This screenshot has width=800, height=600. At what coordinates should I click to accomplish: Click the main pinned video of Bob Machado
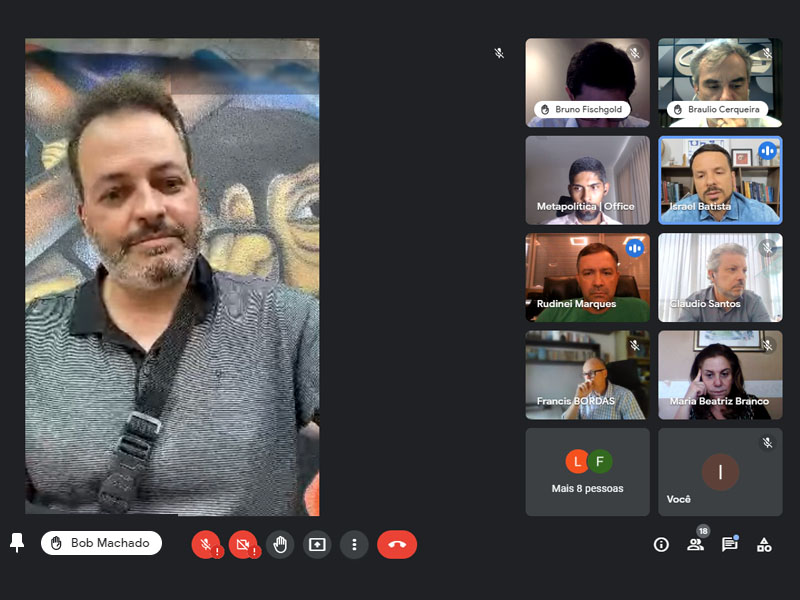click(172, 277)
